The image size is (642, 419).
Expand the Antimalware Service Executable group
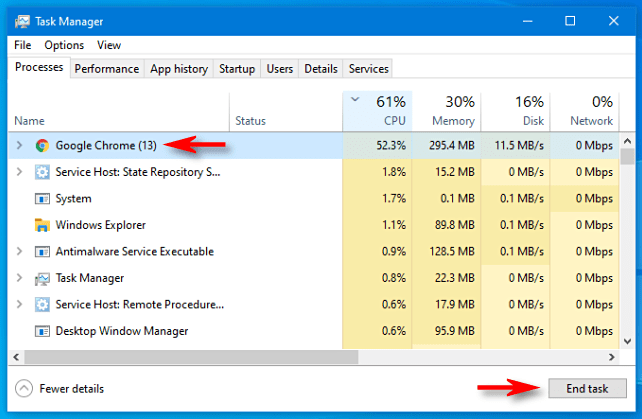(x=19, y=251)
